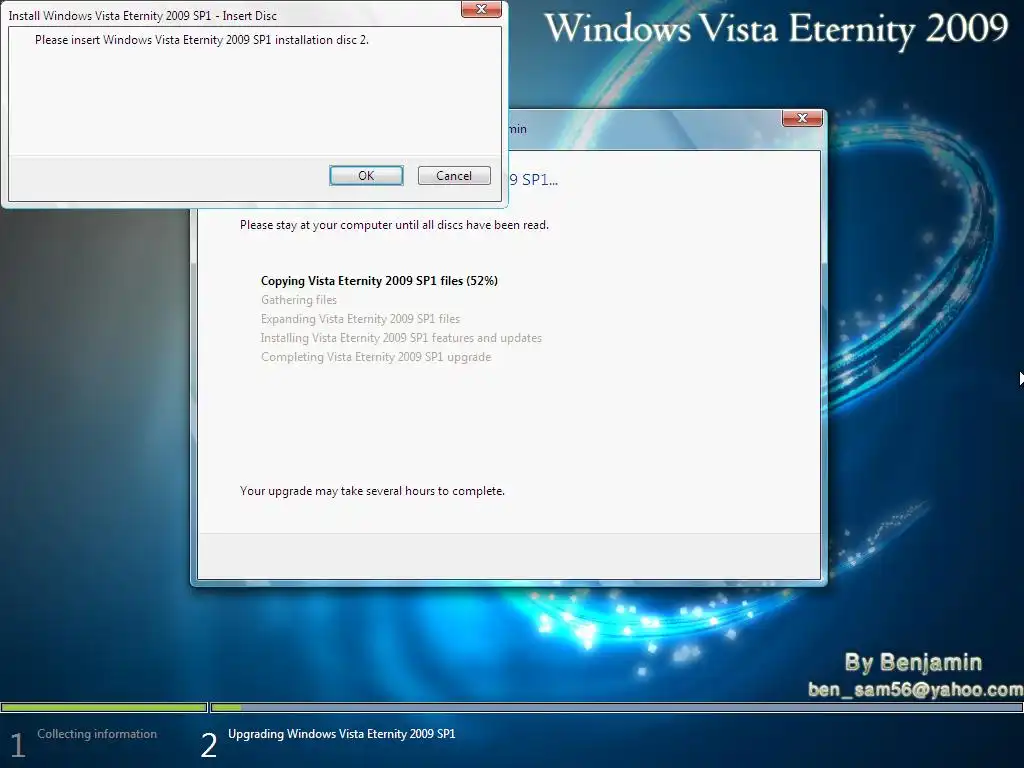1024x768 pixels.
Task: Click 'Upgrading Windows Vista Eternity 2009 SP1' stage label
Action: [x=342, y=734]
